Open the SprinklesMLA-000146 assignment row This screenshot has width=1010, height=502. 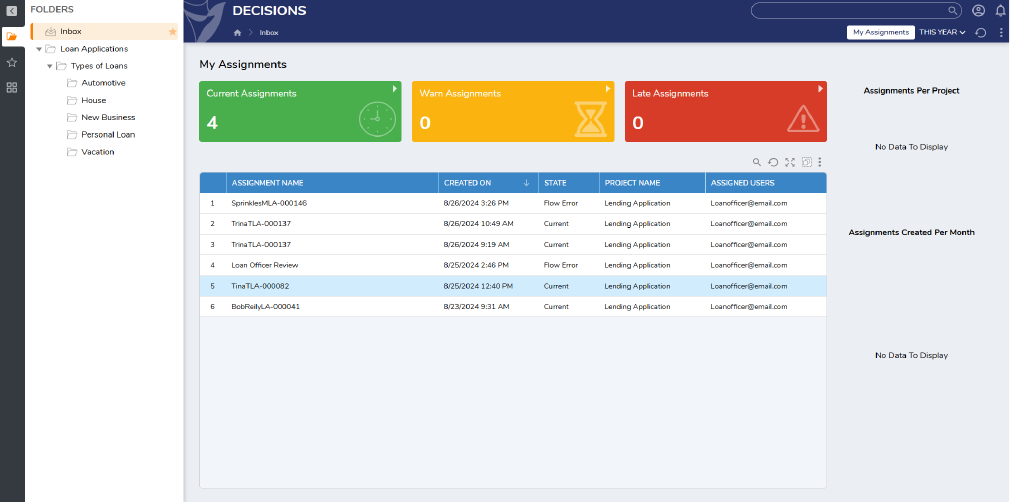269,203
